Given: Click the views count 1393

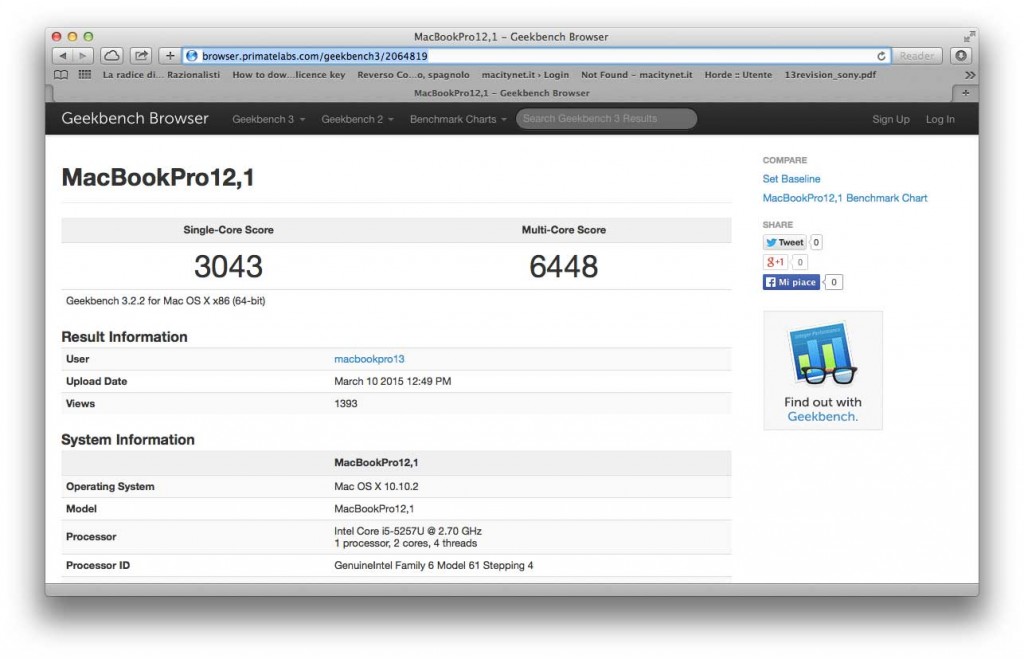Looking at the screenshot, I should tap(345, 404).
